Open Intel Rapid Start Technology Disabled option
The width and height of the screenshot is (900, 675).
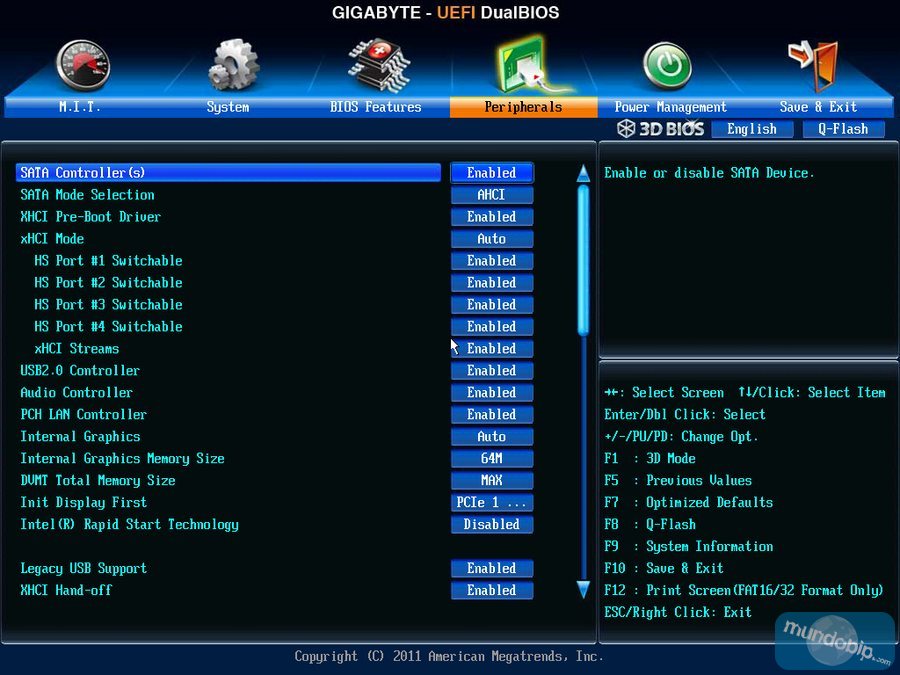(x=492, y=525)
